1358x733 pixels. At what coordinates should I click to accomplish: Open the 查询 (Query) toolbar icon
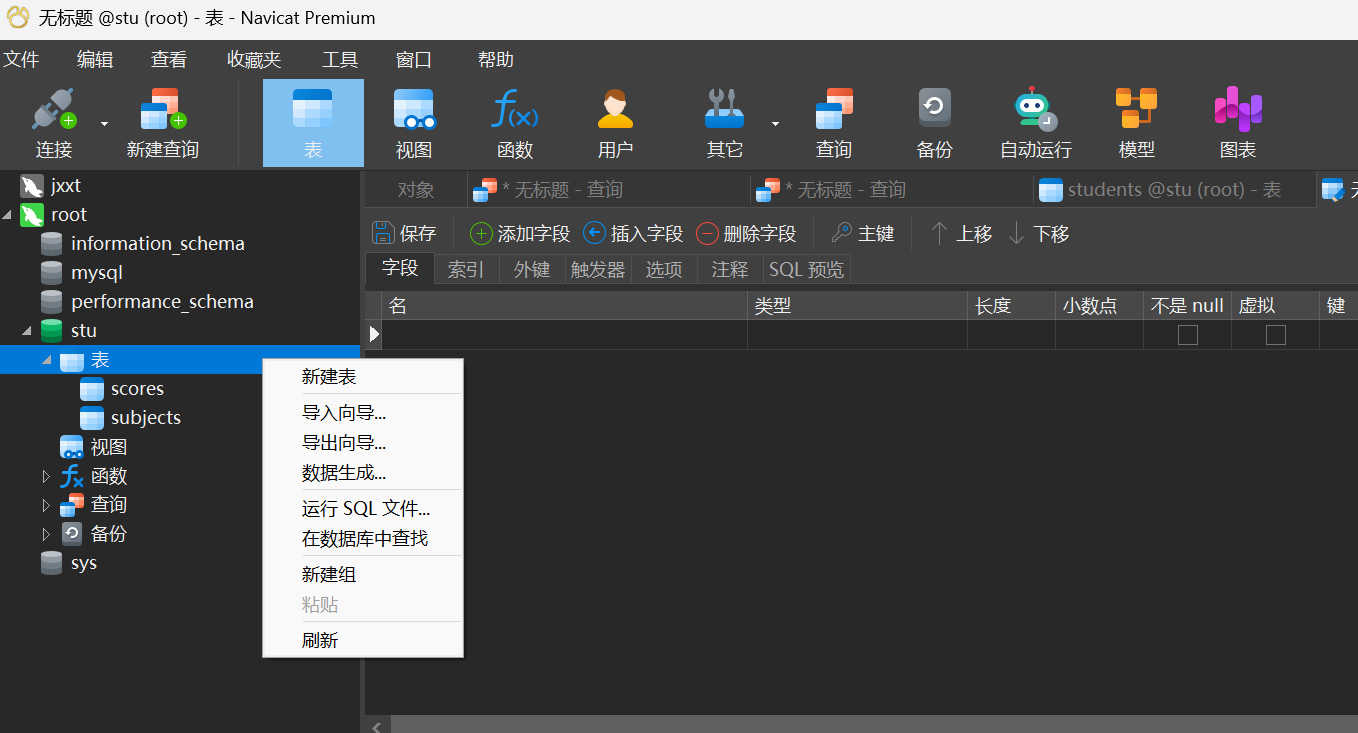tap(833, 110)
